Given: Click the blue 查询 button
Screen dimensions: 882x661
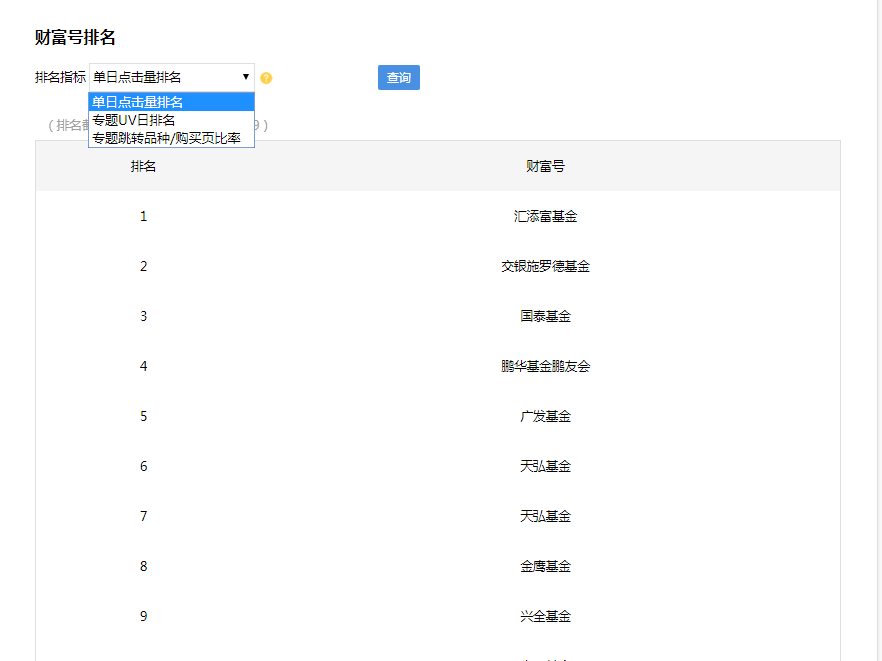Looking at the screenshot, I should (x=399, y=78).
